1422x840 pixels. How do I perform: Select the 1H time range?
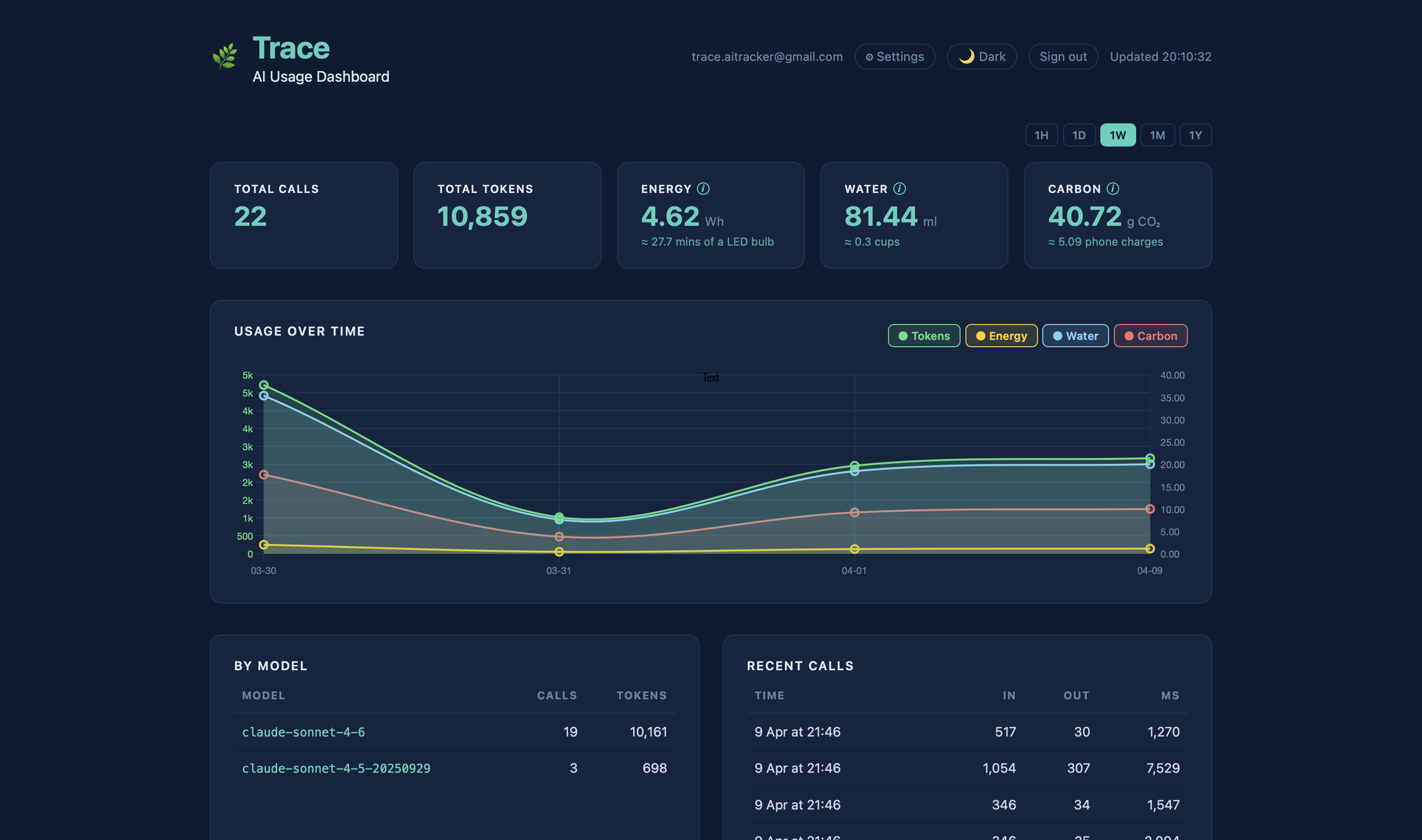click(1042, 135)
